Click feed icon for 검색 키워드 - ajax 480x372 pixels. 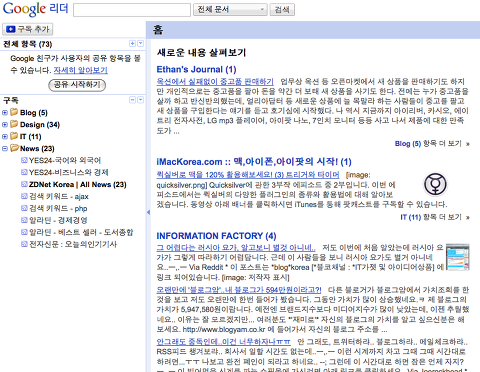(x=24, y=196)
